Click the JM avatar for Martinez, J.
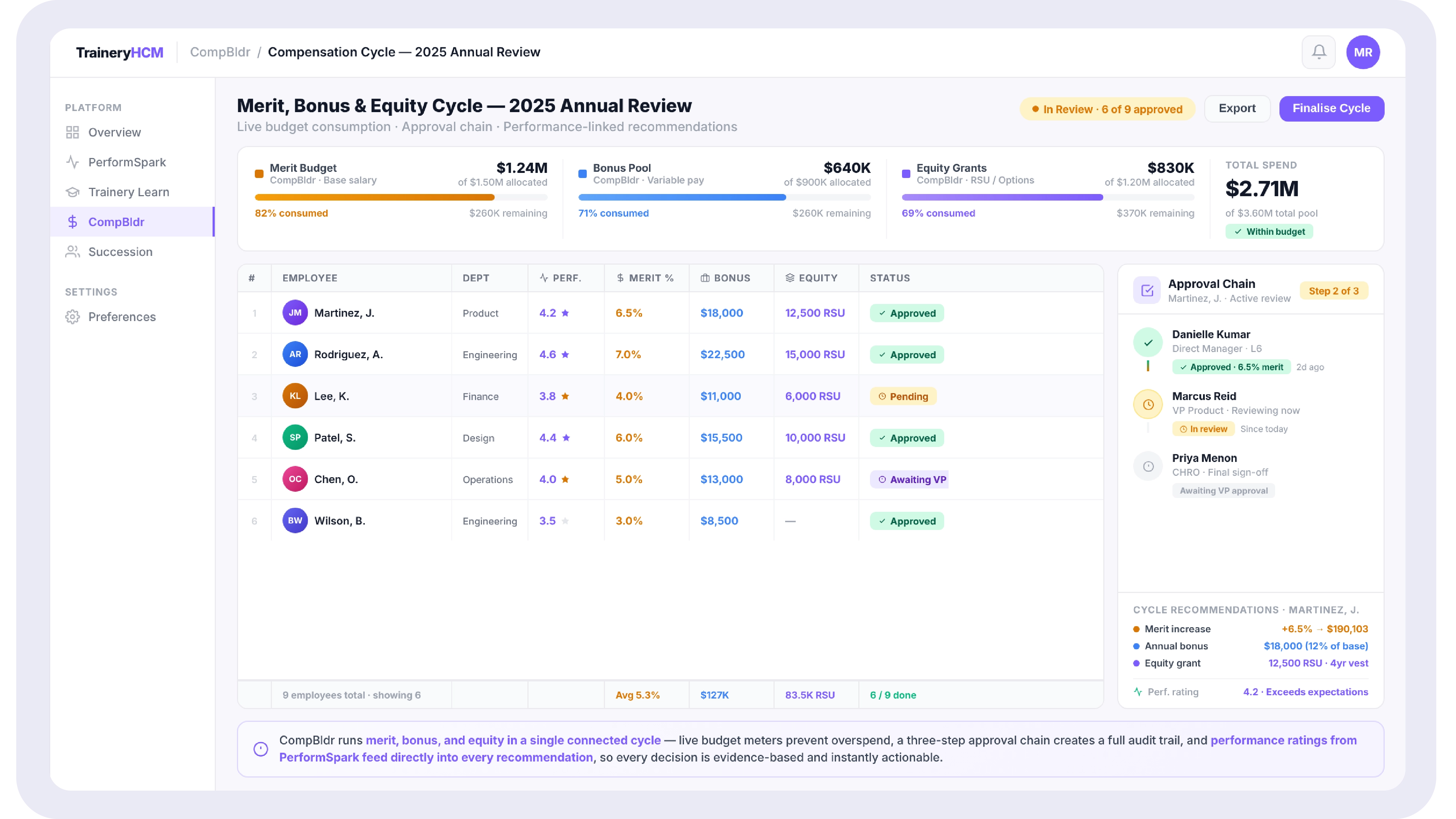The width and height of the screenshot is (1456, 819). 295,313
